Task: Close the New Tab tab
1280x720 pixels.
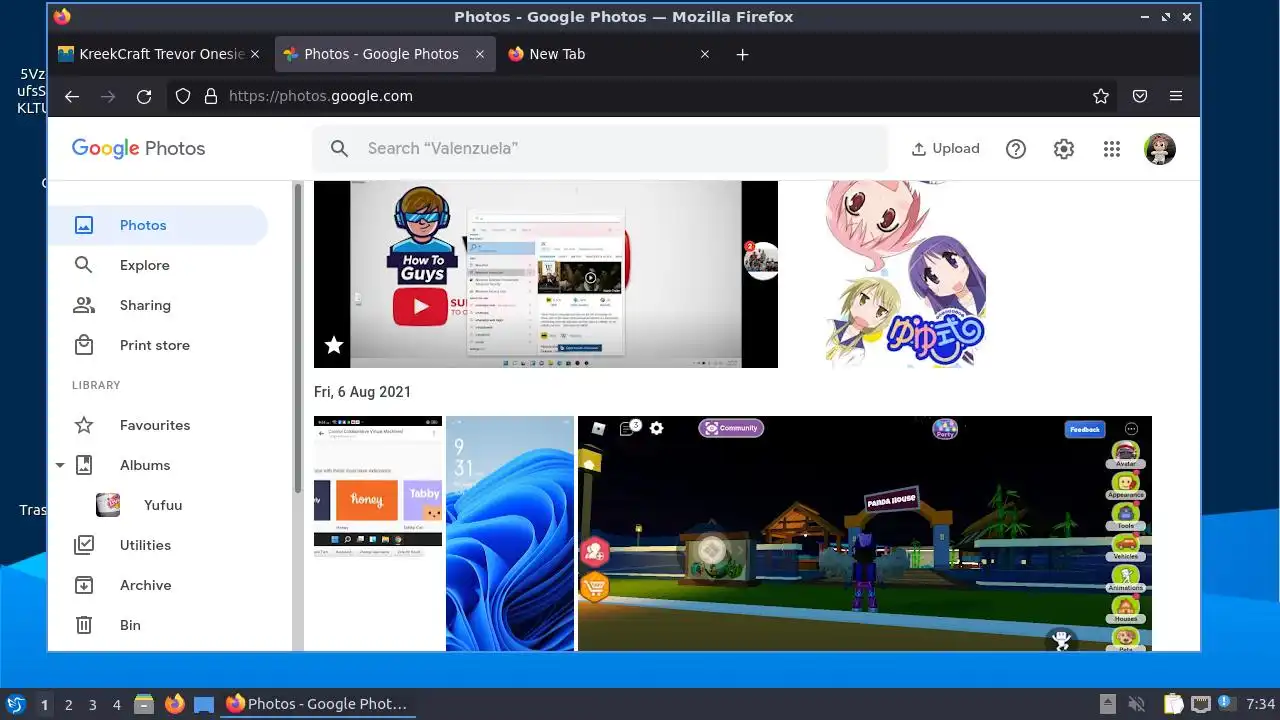Action: [705, 54]
